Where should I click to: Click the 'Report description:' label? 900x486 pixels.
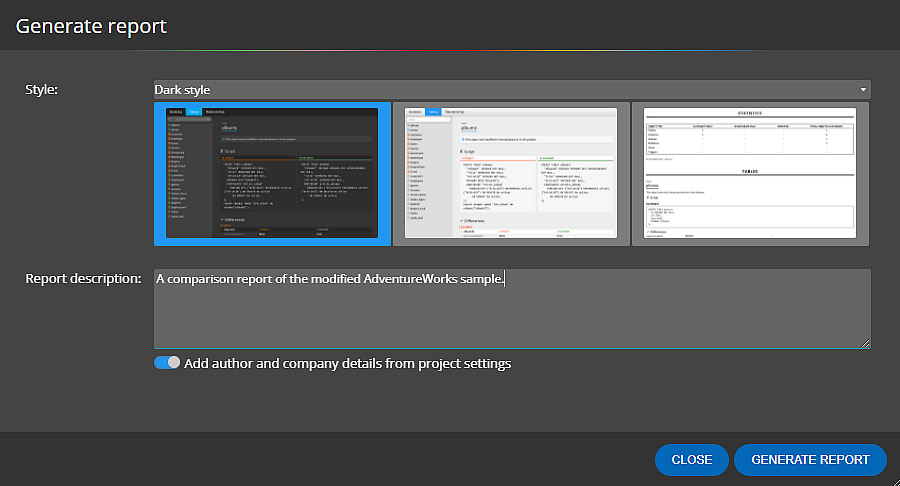coord(83,278)
